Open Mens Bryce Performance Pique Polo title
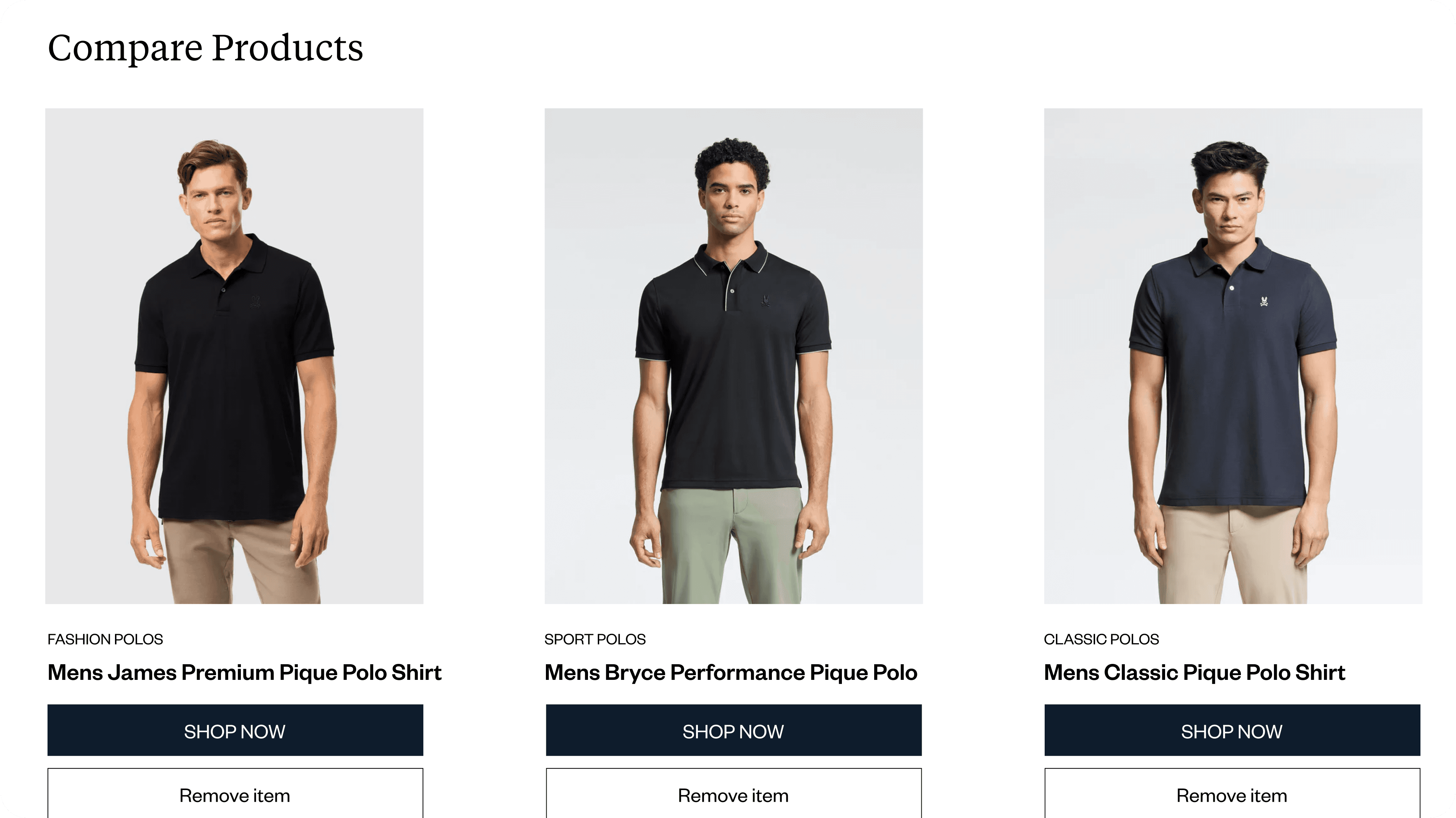 [x=731, y=672]
